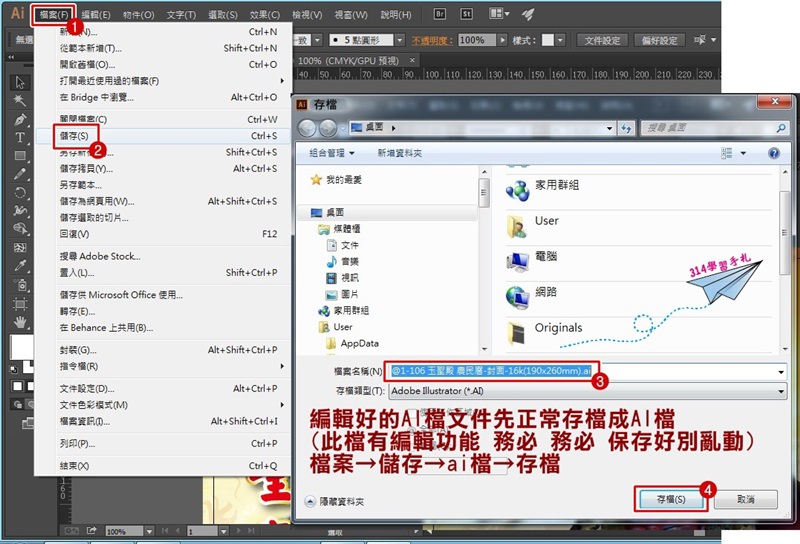800x544 pixels.
Task: Select the Pen tool
Action: (20, 119)
